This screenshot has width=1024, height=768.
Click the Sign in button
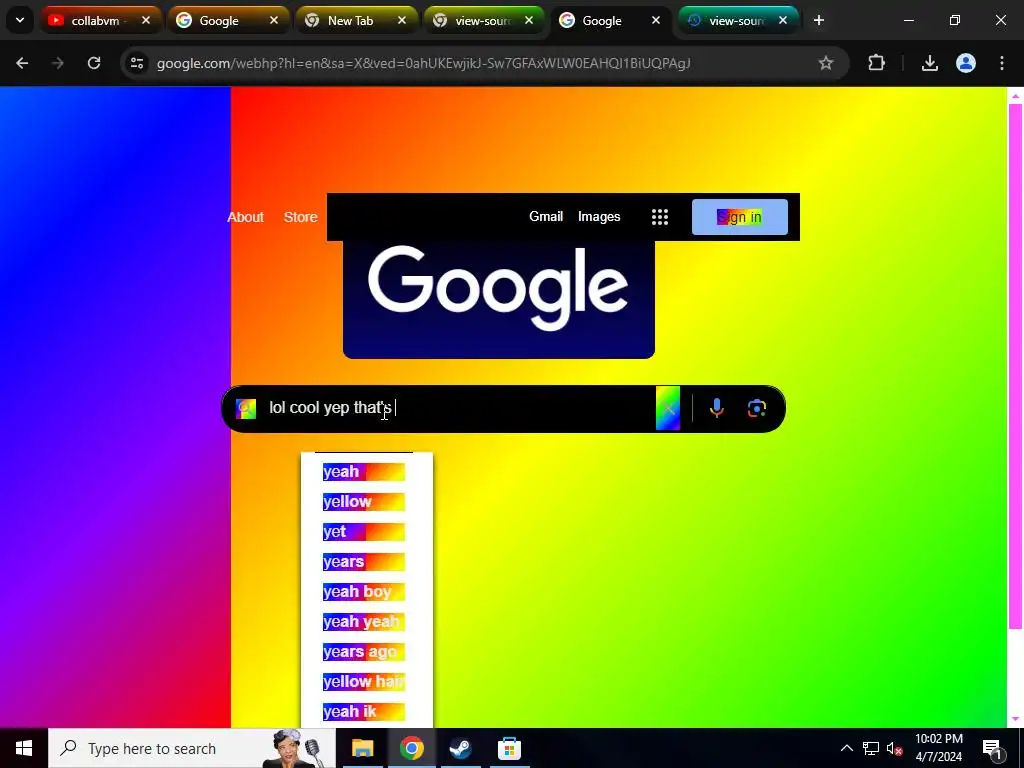coord(740,217)
